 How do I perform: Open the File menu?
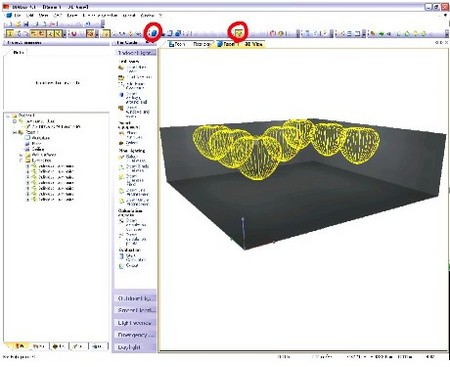(17, 15)
